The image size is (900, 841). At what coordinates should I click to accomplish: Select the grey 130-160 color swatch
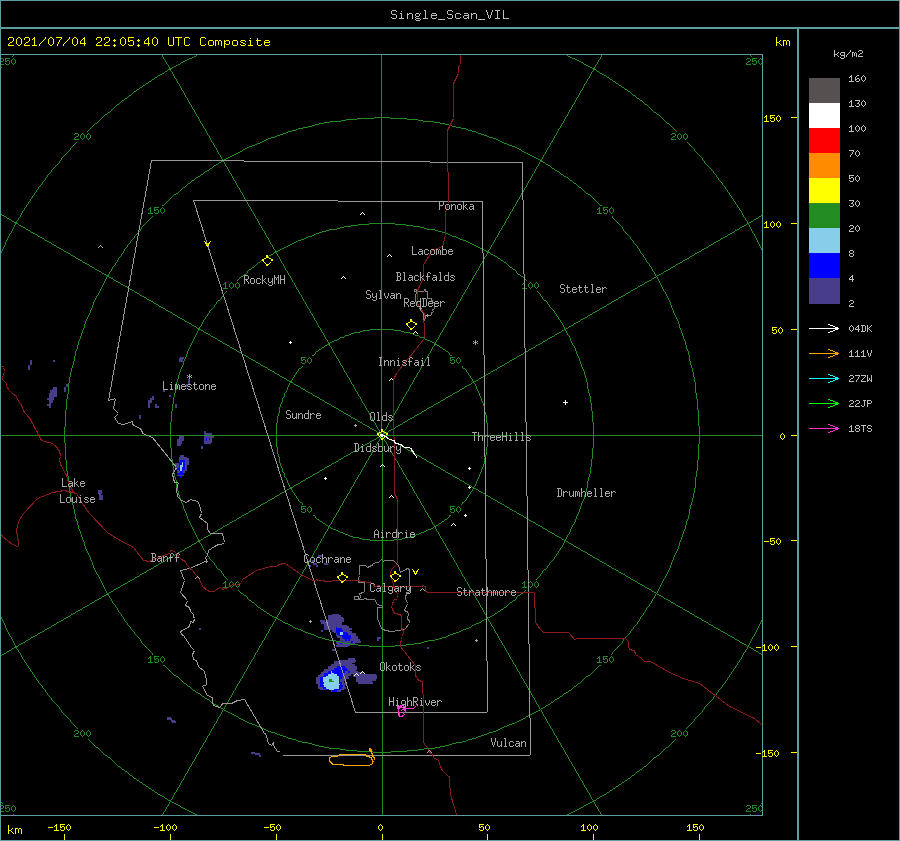824,91
